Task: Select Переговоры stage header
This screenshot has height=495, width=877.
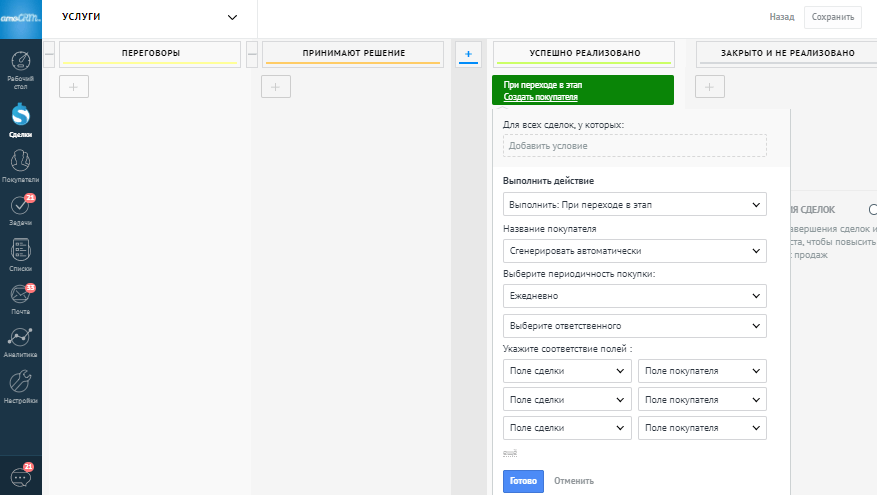Action: pos(150,54)
